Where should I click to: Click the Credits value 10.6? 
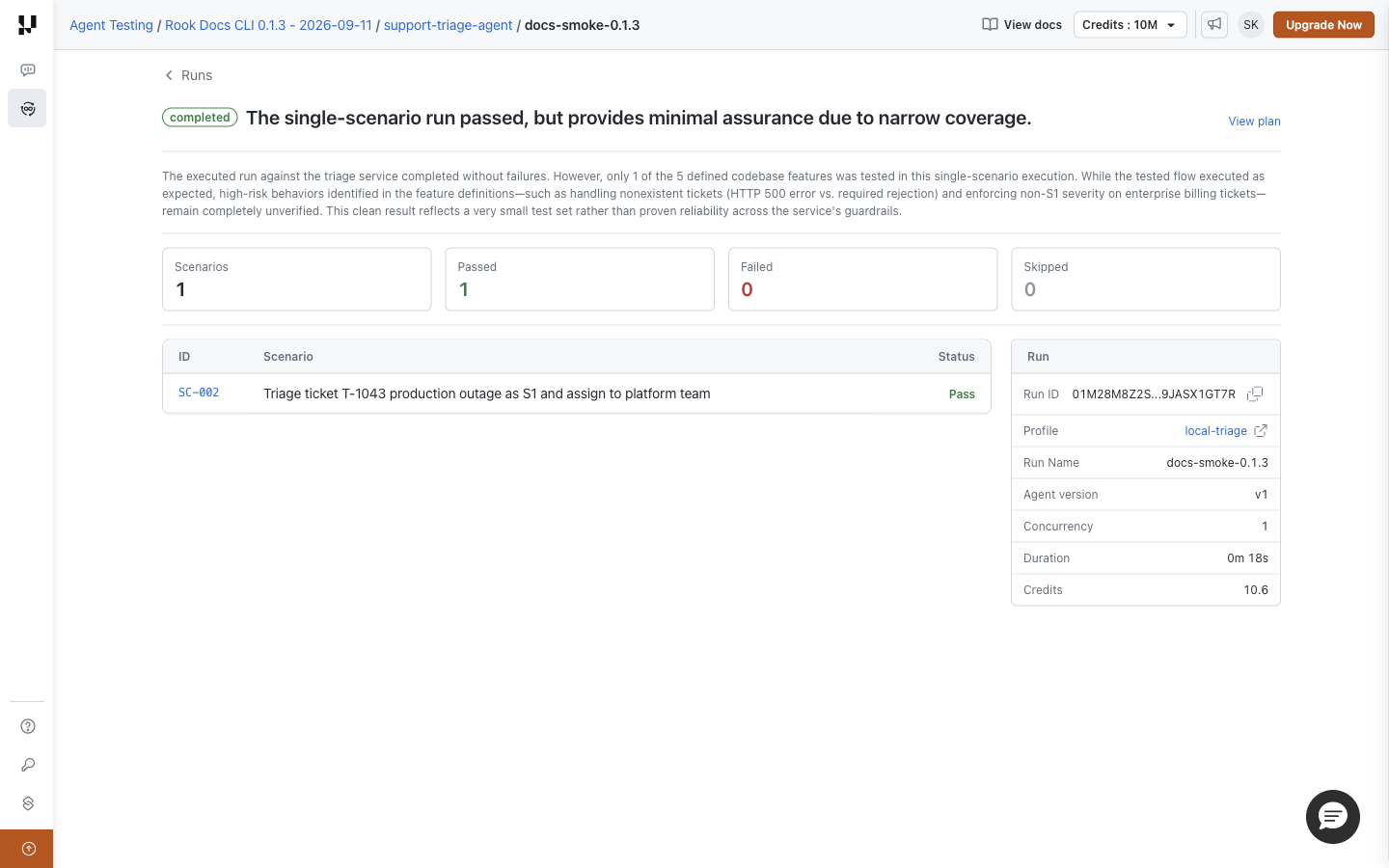pos(1256,590)
